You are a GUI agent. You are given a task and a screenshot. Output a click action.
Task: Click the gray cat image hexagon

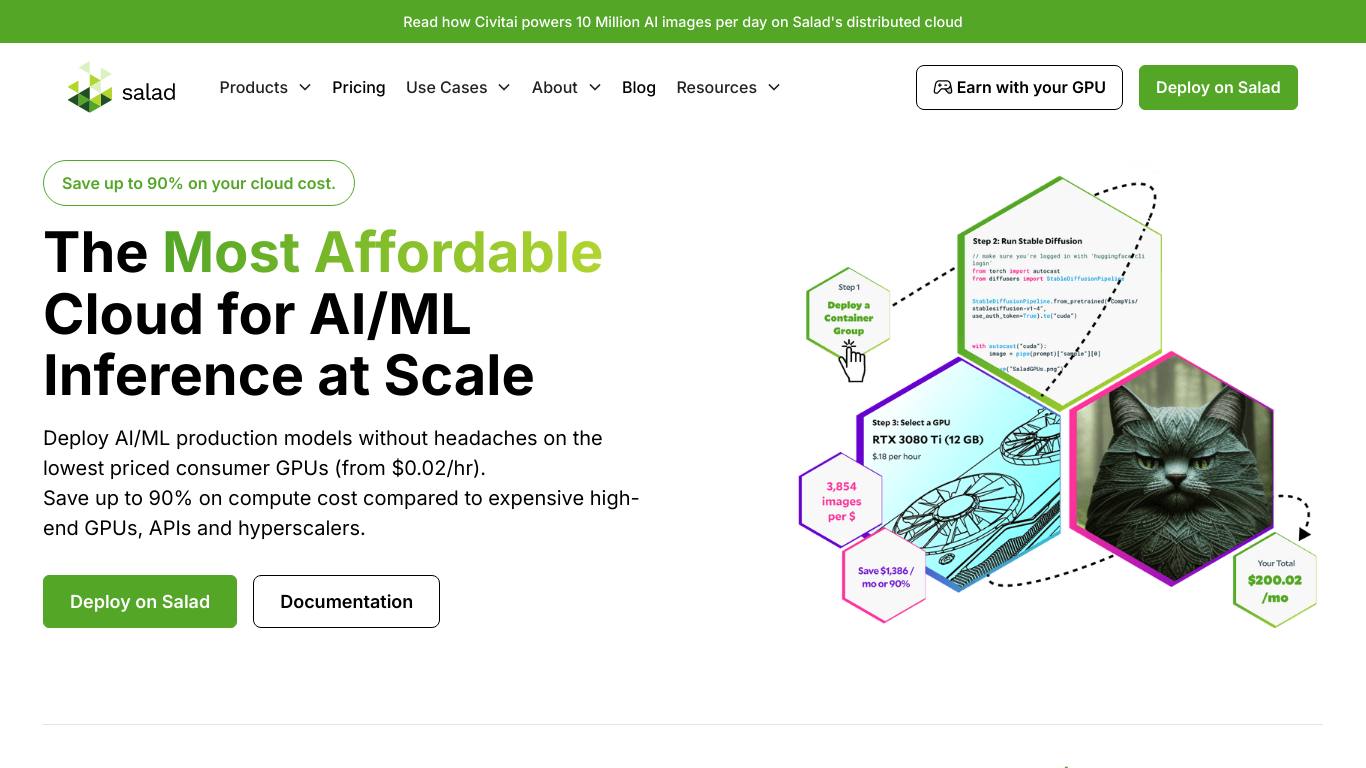point(1172,467)
